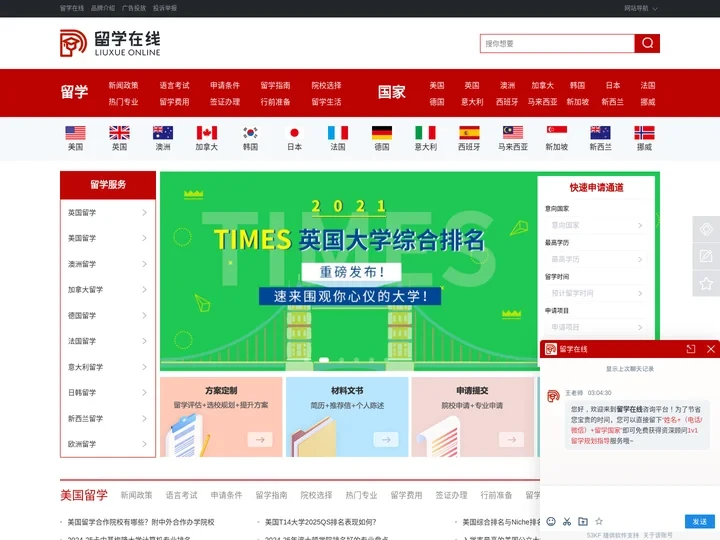Open article 美国留学合作院校有哪些?
This screenshot has height=540, width=720.
tap(141, 522)
